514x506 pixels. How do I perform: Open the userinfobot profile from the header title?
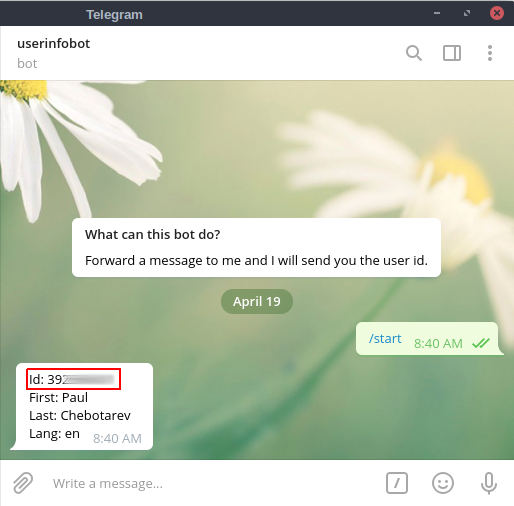point(53,43)
